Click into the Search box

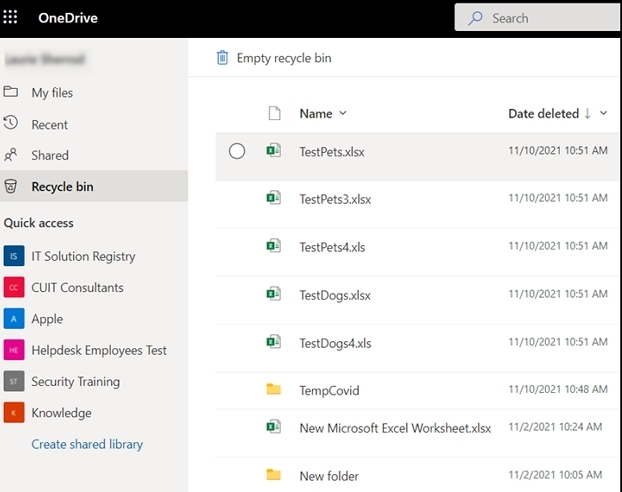537,17
